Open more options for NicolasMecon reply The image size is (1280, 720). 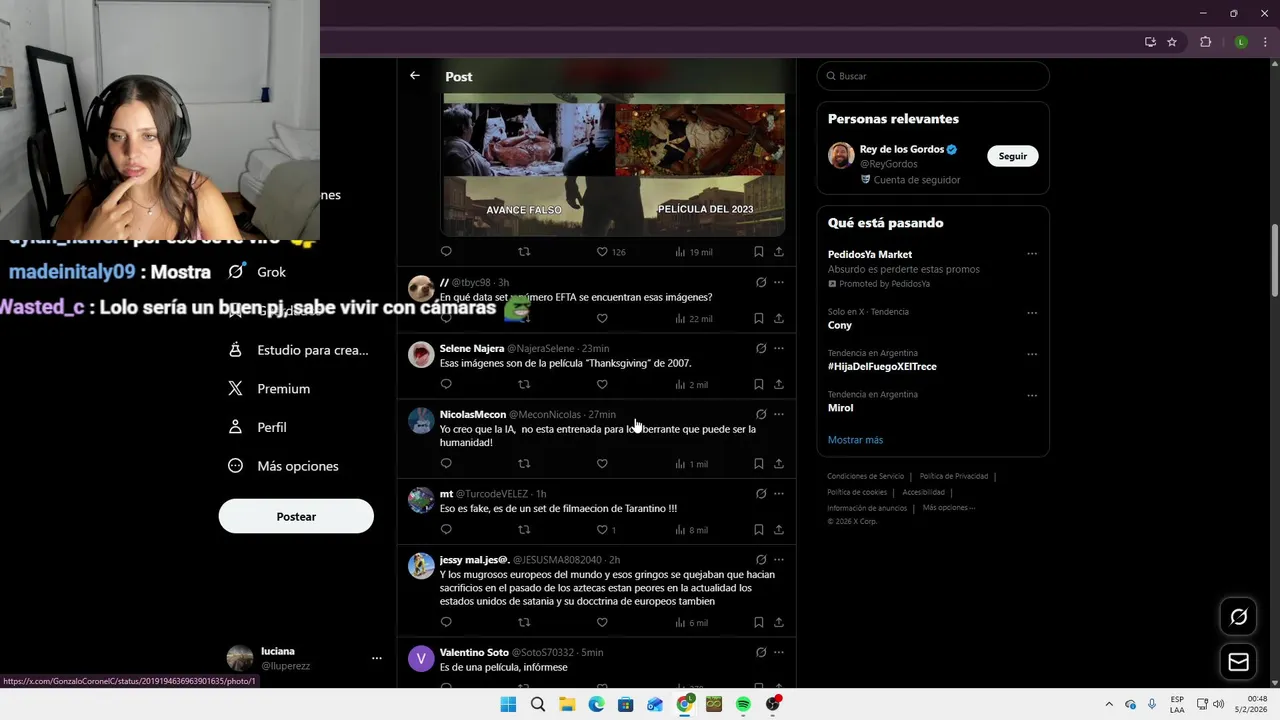click(x=779, y=414)
